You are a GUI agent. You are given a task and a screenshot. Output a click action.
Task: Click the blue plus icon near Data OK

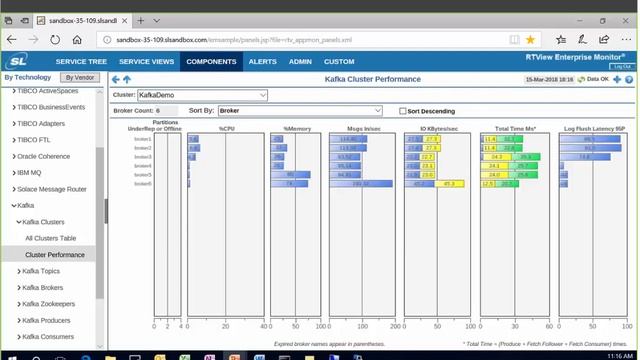pyautogui.click(x=617, y=79)
